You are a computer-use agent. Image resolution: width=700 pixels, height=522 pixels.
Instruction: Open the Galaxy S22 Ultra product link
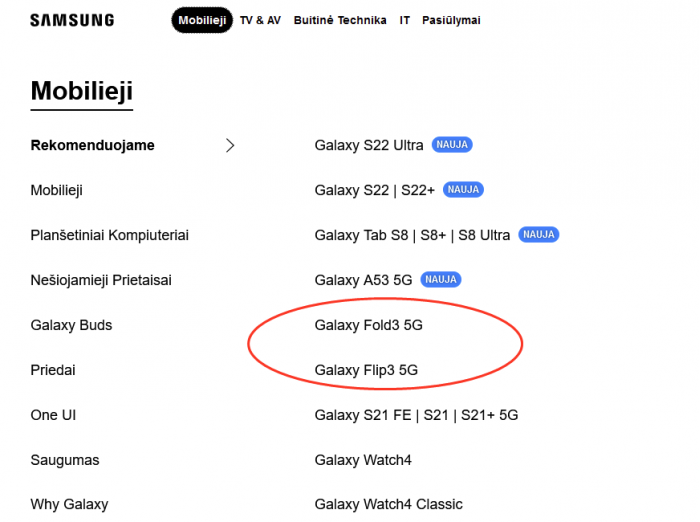tap(369, 145)
